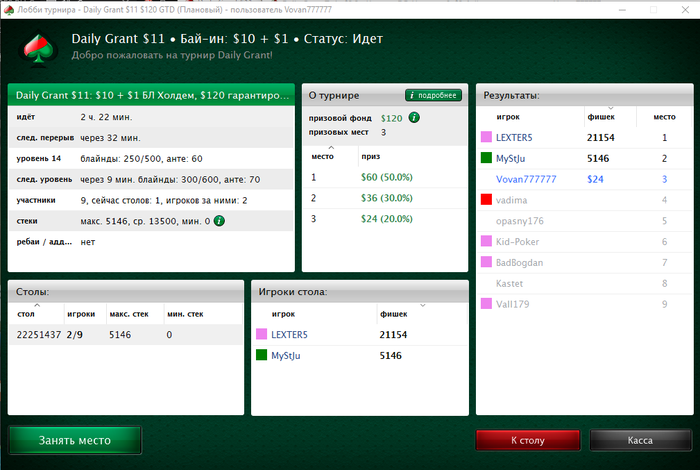
Task: Select vadima in results list
Action: (x=585, y=200)
